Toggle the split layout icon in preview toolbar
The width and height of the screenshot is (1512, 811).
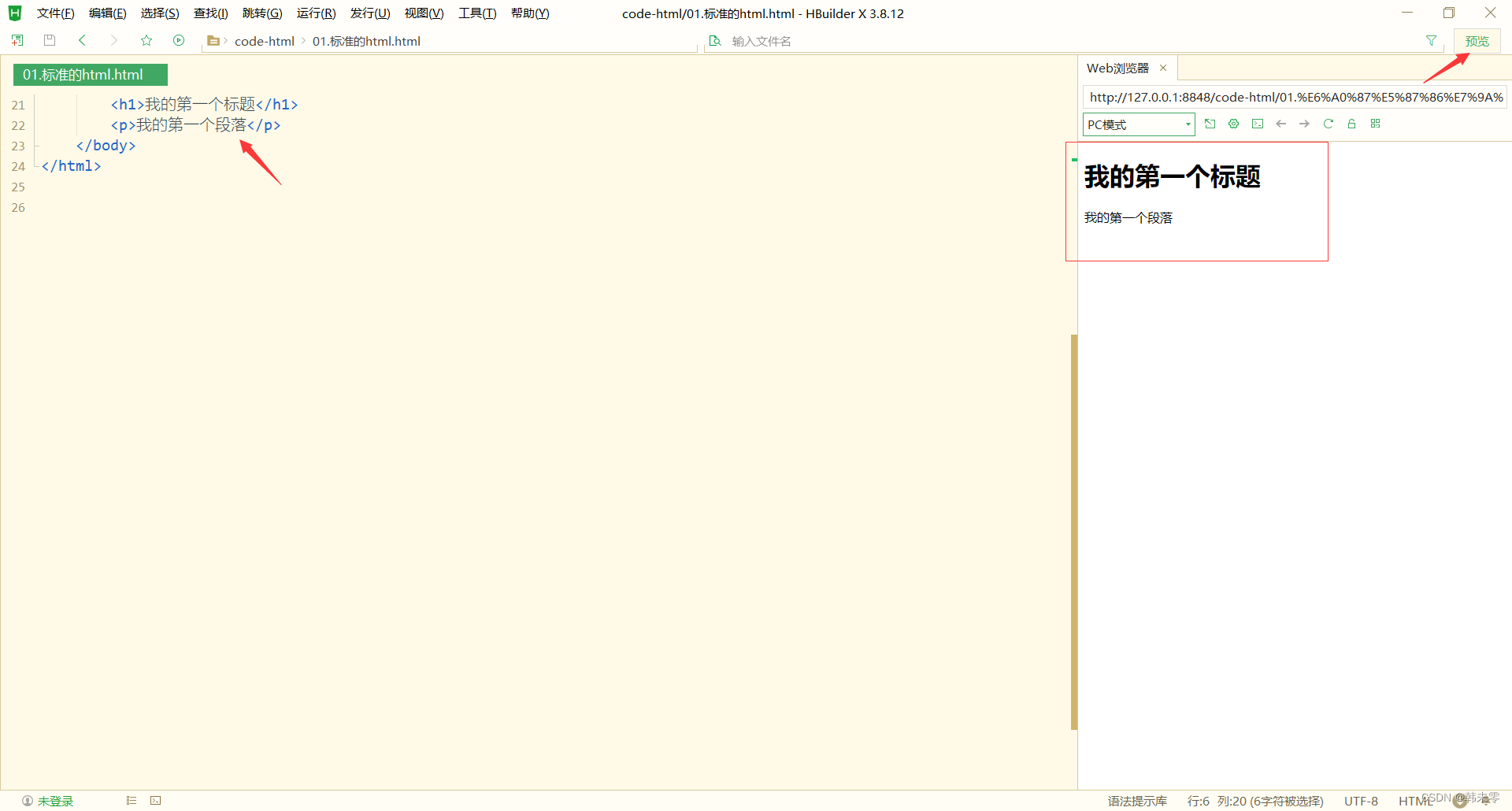tap(1375, 124)
